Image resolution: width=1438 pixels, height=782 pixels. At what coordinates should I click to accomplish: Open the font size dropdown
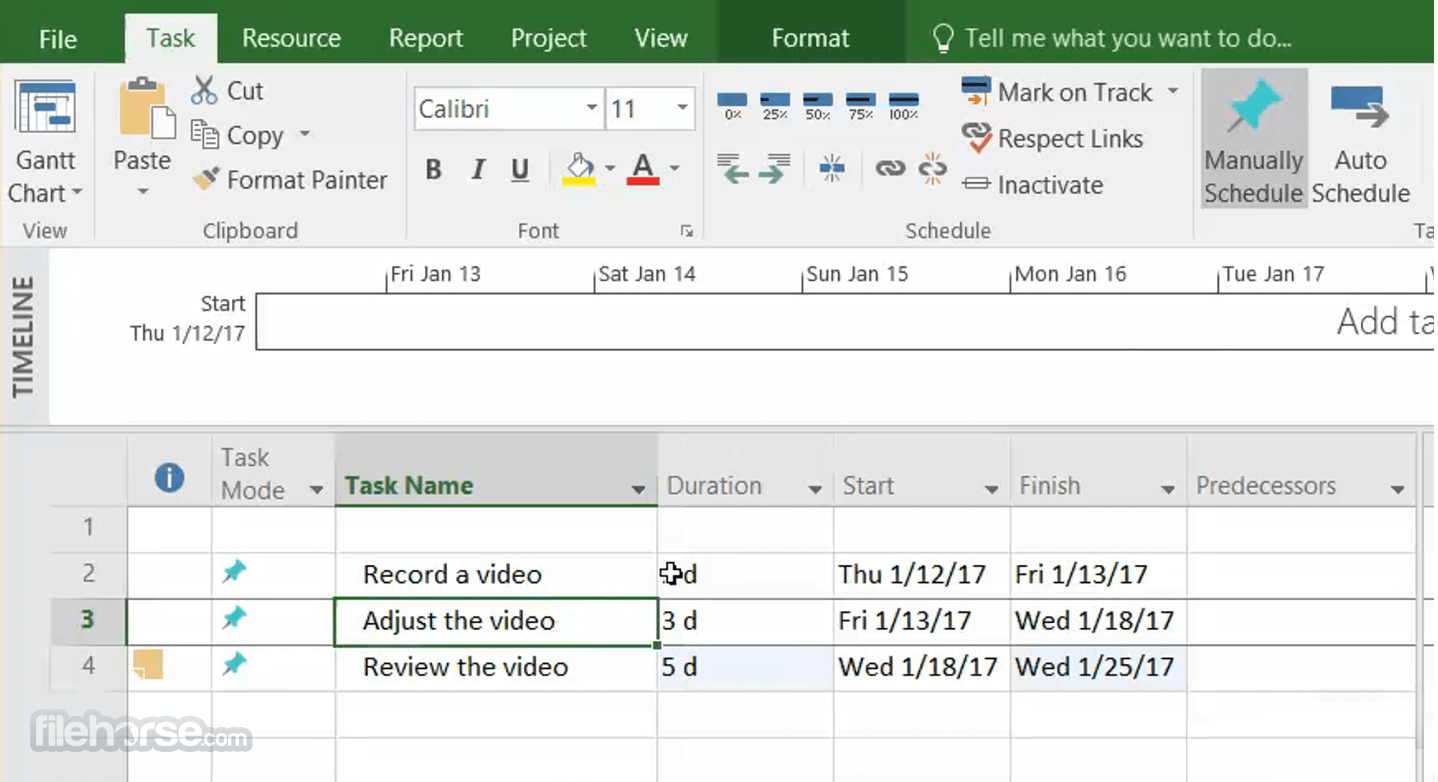(683, 108)
